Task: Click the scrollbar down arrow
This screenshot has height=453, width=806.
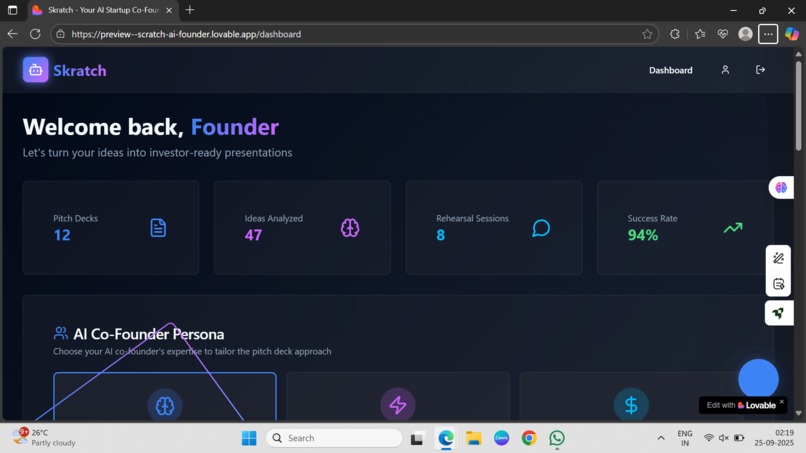Action: 798,413
